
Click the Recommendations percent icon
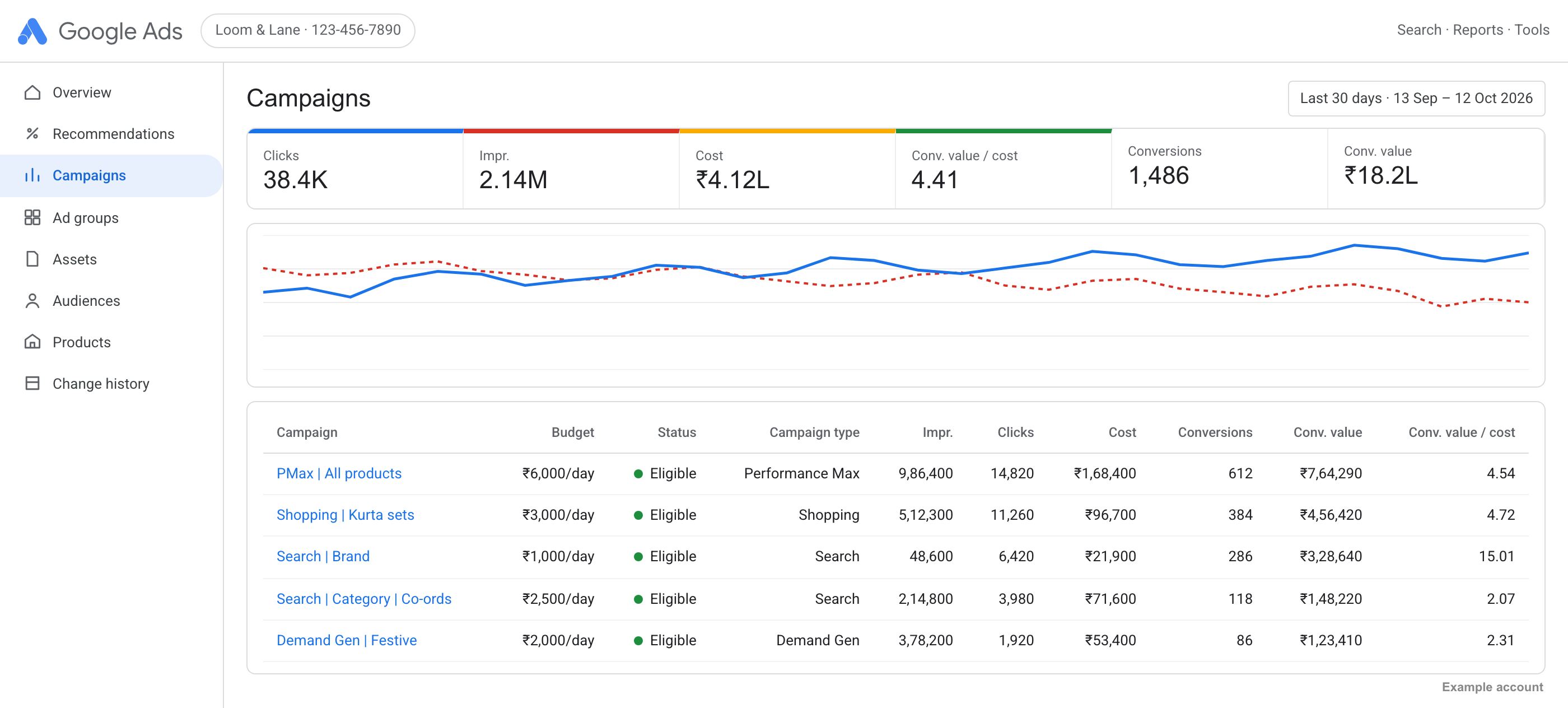32,134
